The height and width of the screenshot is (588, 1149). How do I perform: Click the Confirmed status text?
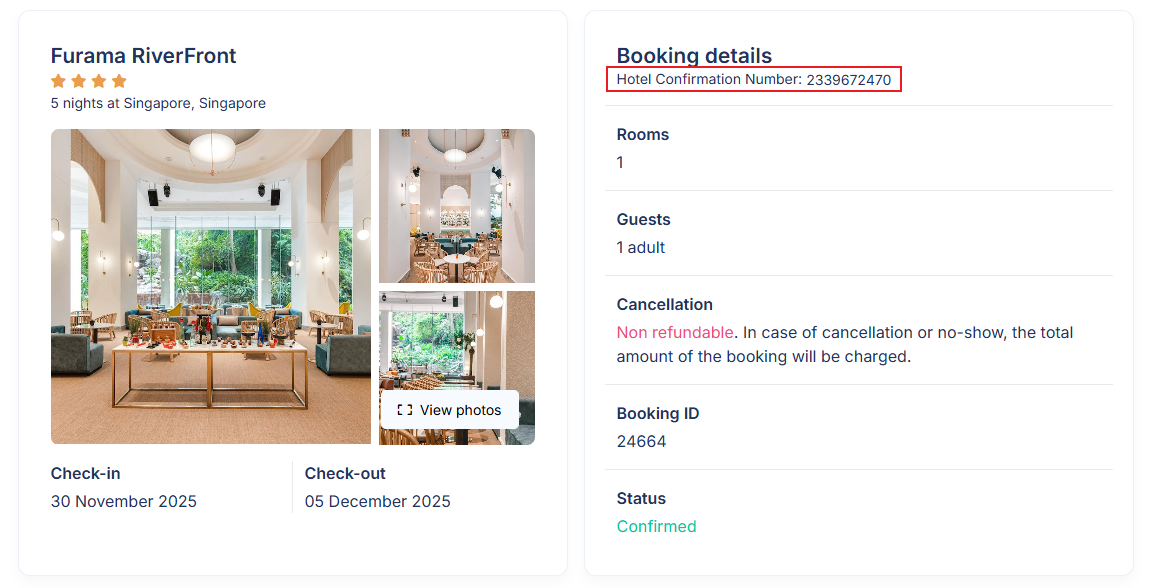pos(656,526)
